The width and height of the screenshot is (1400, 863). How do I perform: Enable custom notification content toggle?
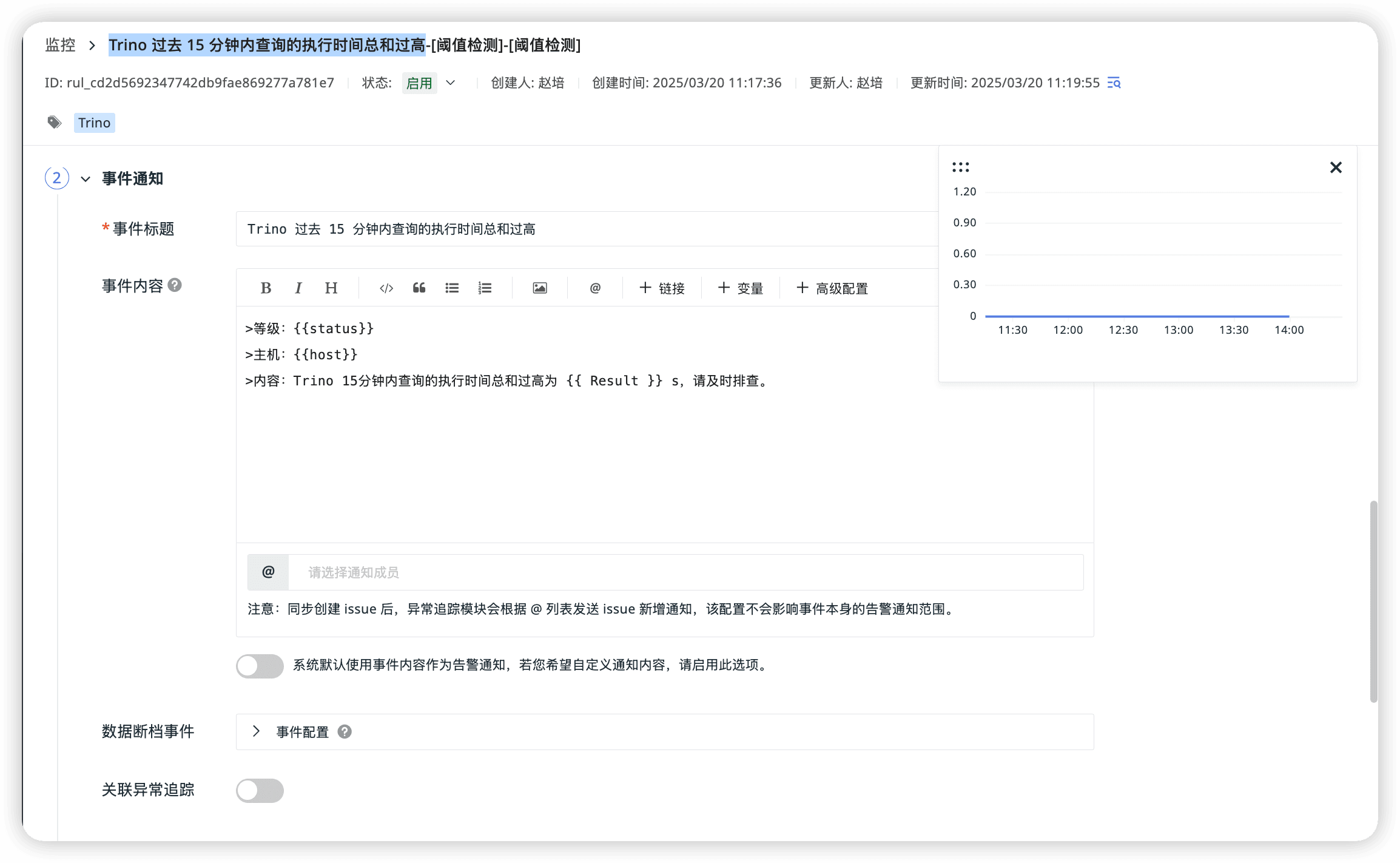click(260, 666)
